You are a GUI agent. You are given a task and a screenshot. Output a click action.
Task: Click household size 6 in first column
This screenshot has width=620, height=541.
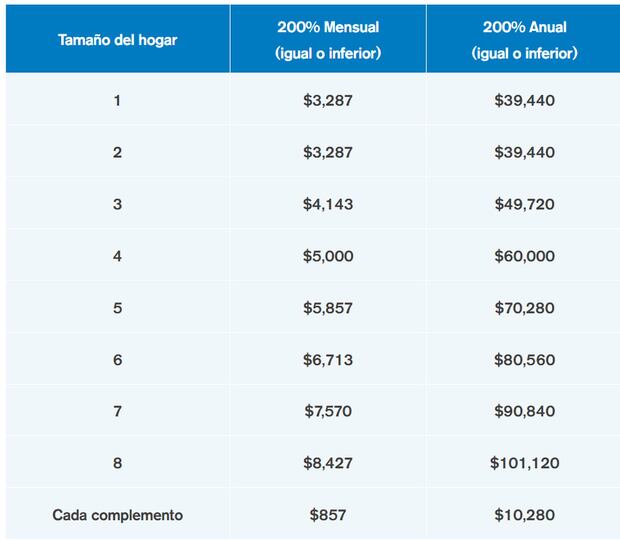pyautogui.click(x=117, y=360)
